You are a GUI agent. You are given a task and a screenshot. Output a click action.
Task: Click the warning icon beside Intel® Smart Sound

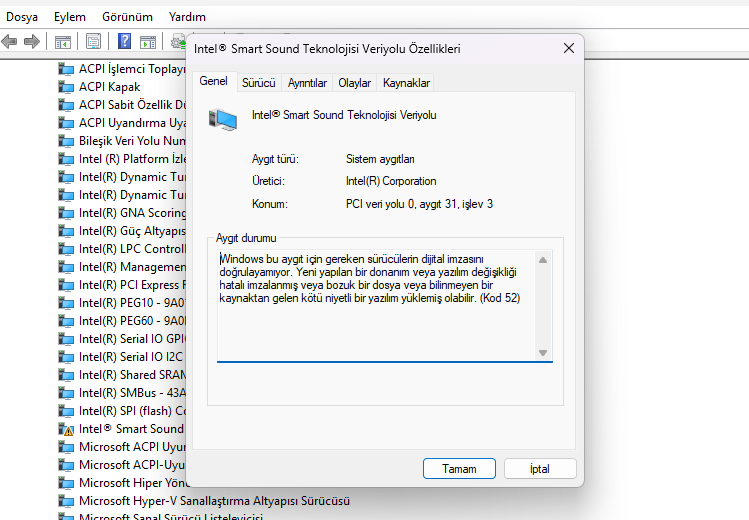tap(66, 429)
